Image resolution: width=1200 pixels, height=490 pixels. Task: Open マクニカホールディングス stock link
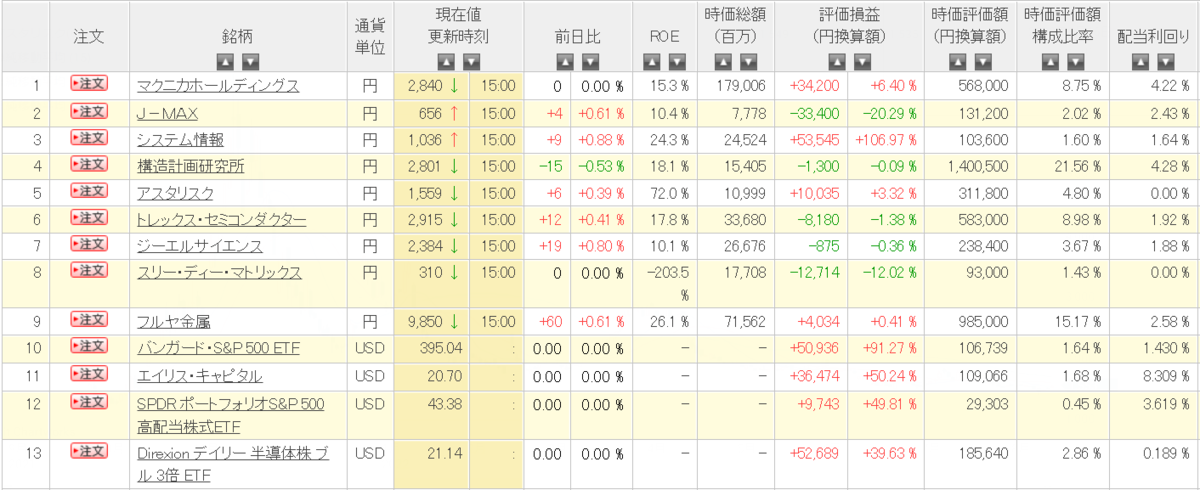coord(217,86)
